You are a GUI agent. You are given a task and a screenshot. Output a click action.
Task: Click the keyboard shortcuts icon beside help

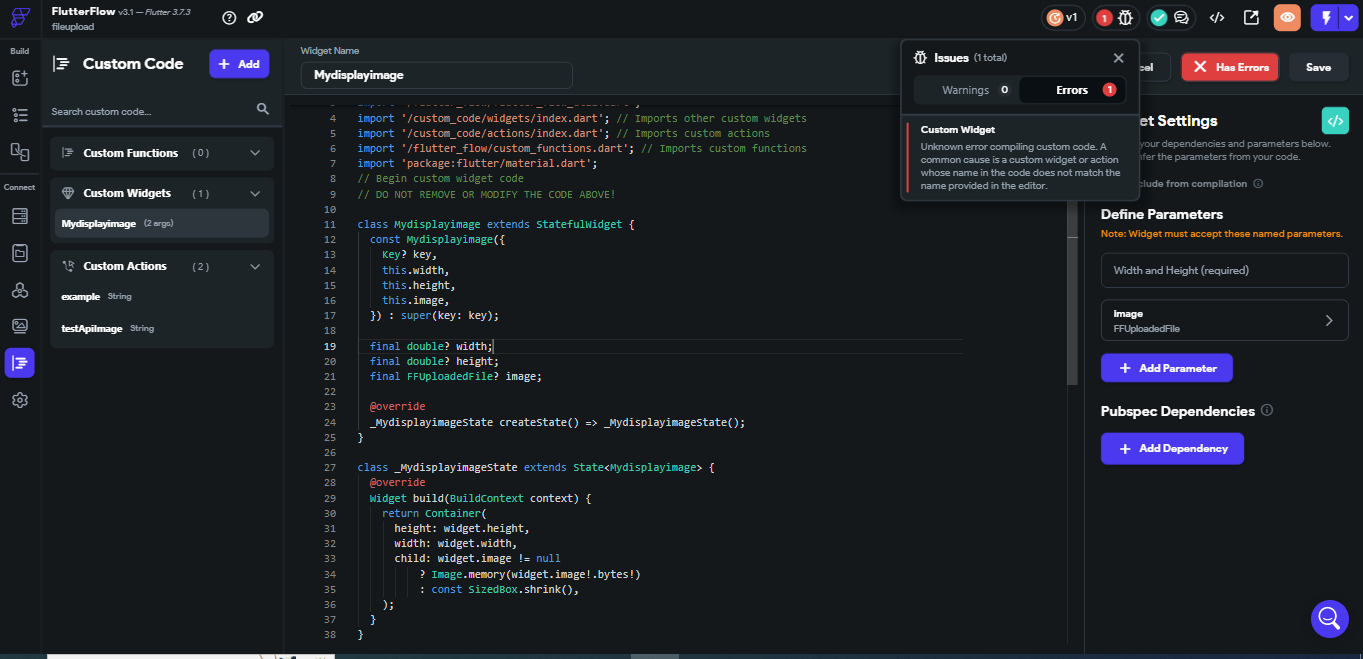(256, 17)
